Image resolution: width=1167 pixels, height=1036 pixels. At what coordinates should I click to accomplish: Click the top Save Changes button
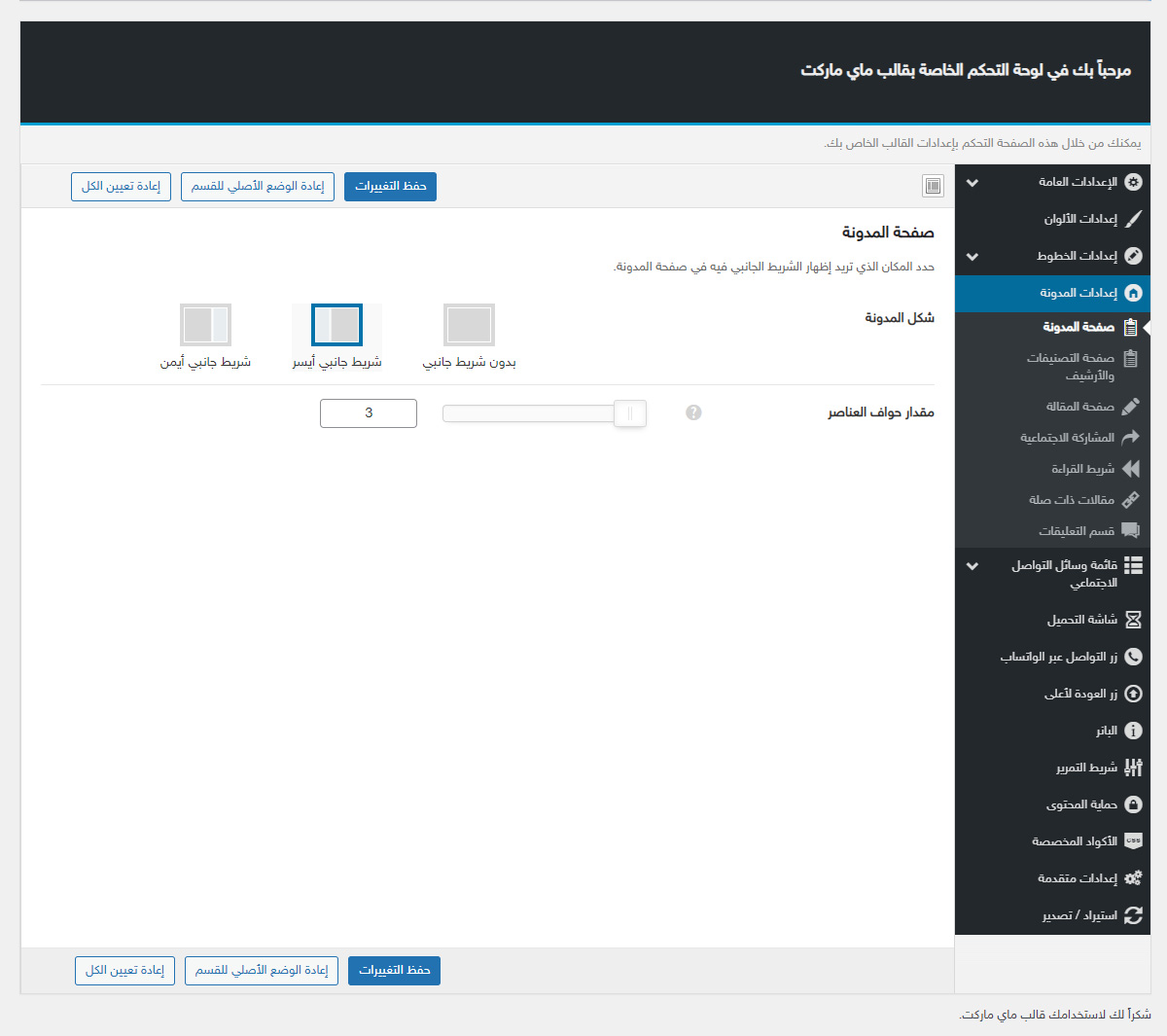(x=390, y=186)
